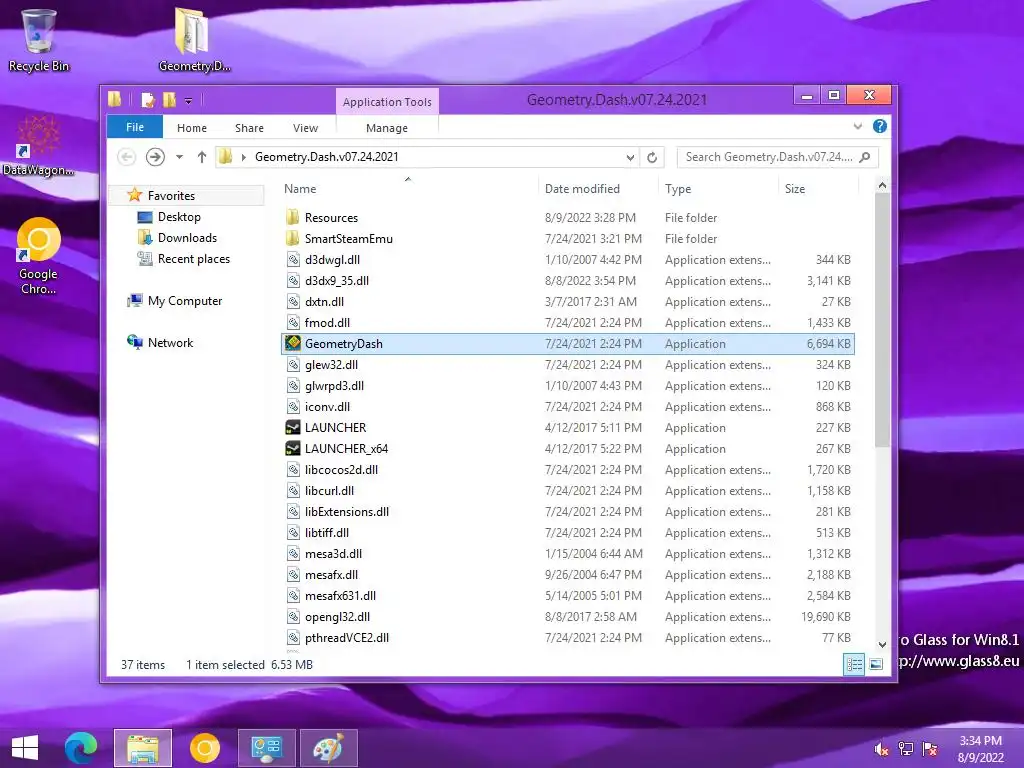Sort by the Size column header

click(795, 189)
